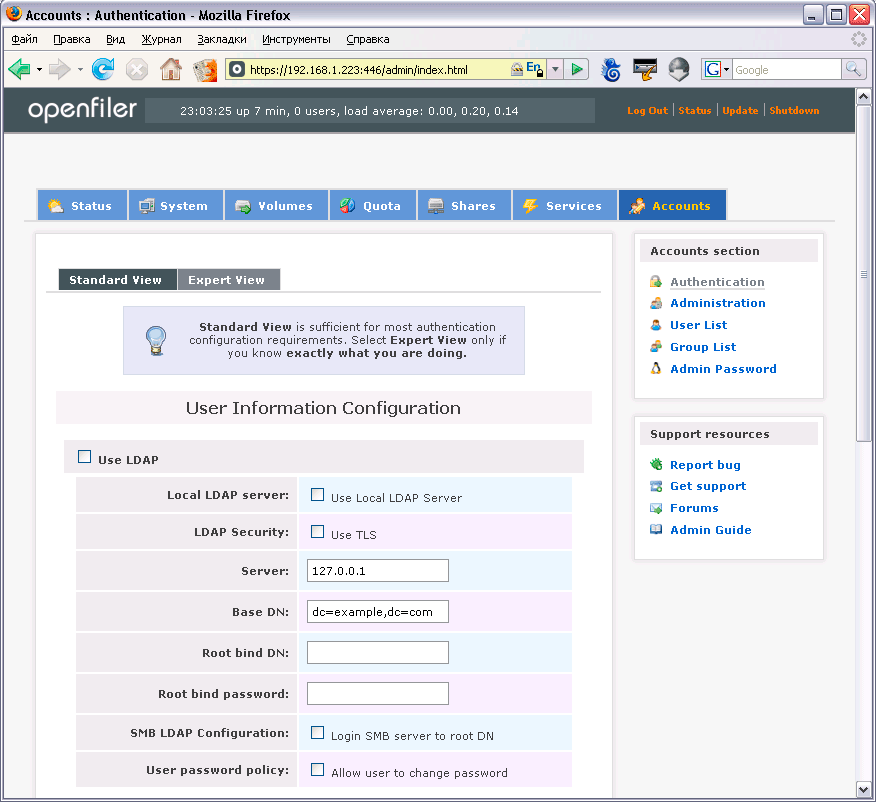Click the vertical scrollbar down arrow
This screenshot has height=802, width=876.
[865, 790]
